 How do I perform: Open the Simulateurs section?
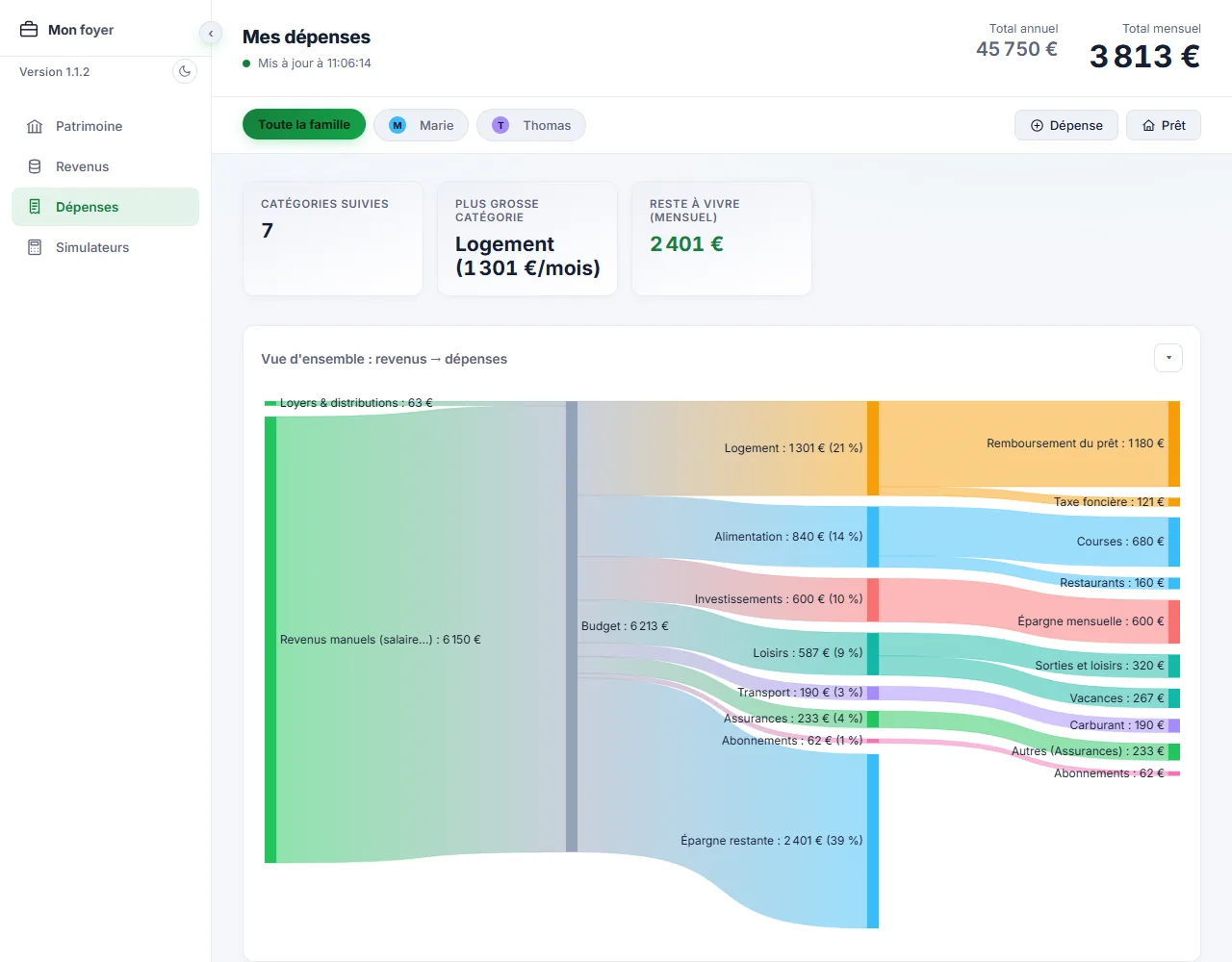coord(105,247)
